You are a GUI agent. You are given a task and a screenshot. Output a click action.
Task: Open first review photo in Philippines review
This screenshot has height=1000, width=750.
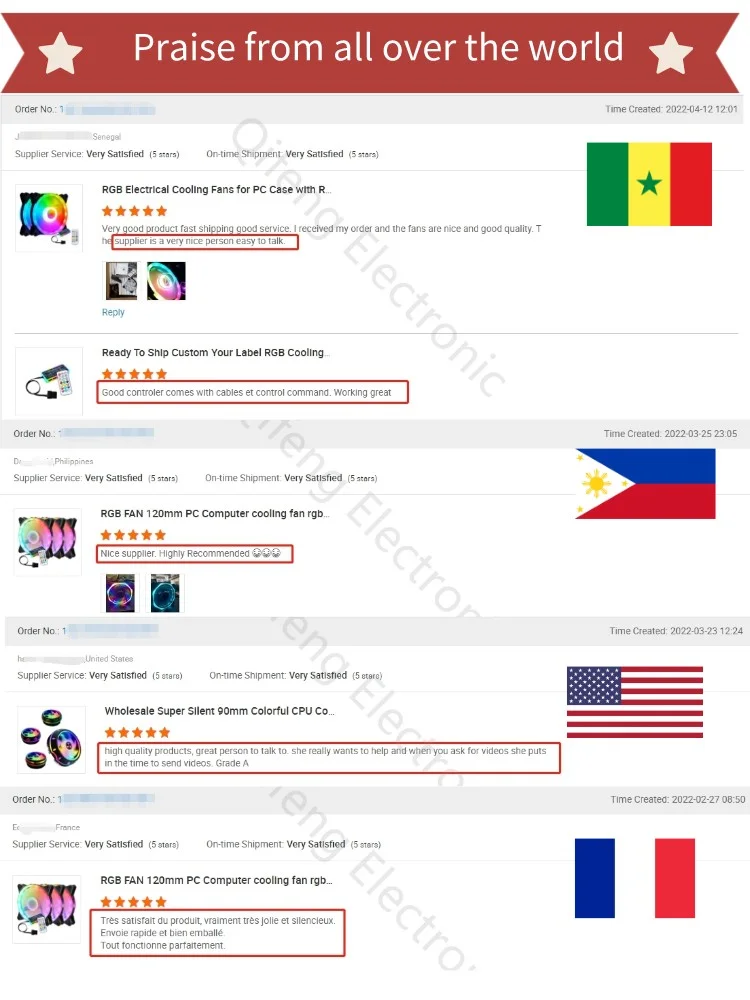pyautogui.click(x=121, y=593)
